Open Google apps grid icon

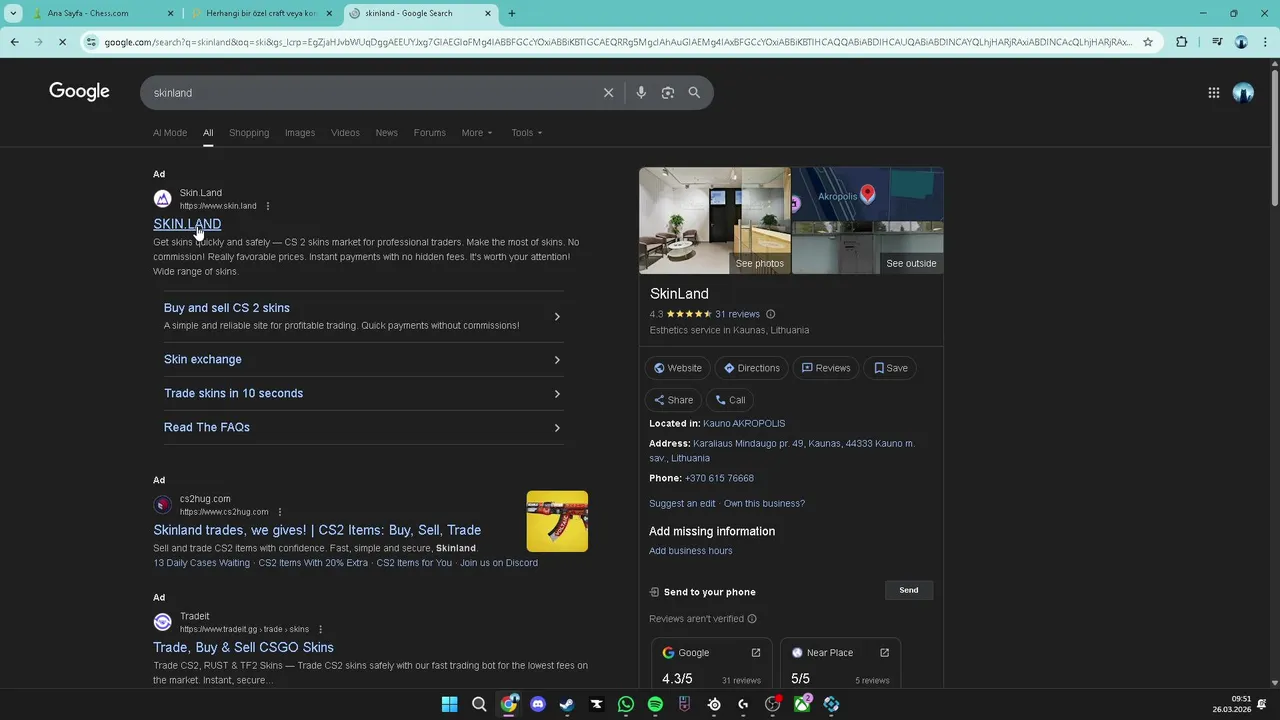click(x=1214, y=93)
